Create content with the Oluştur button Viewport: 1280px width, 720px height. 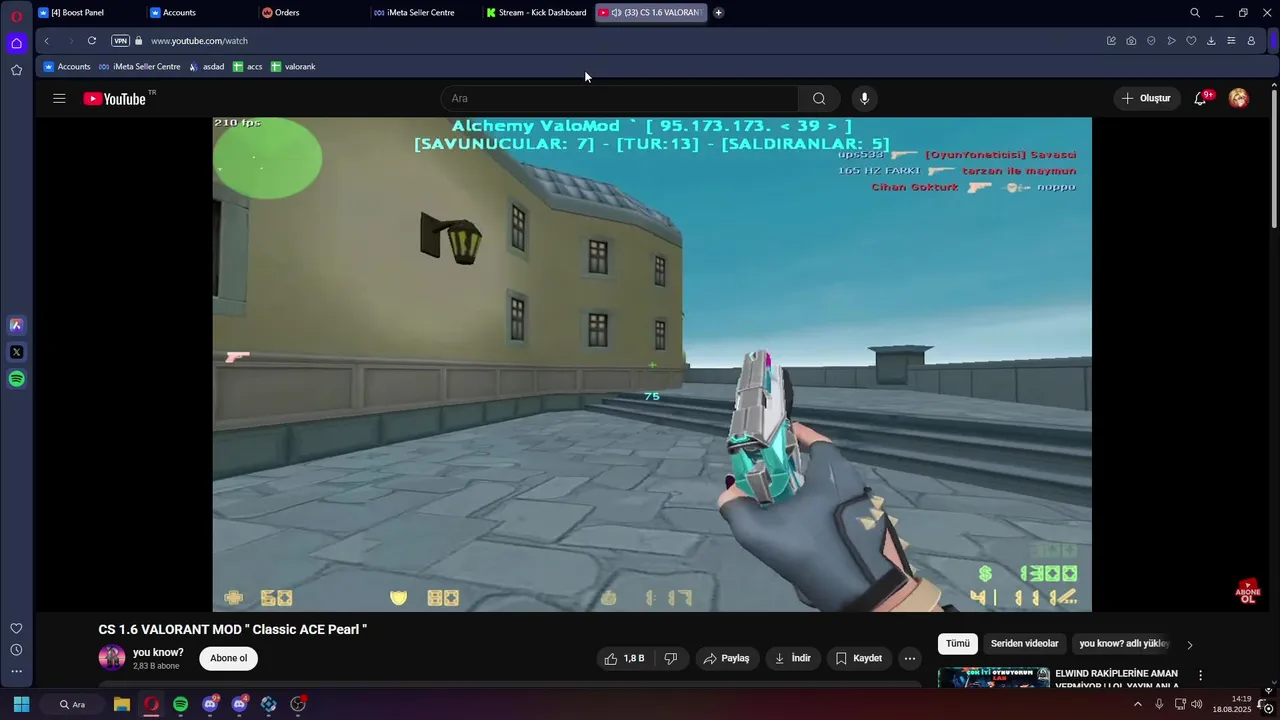[1146, 98]
